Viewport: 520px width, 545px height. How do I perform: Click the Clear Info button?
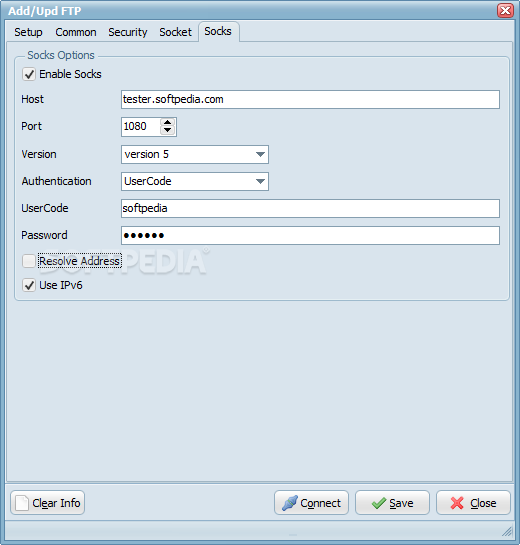point(48,503)
